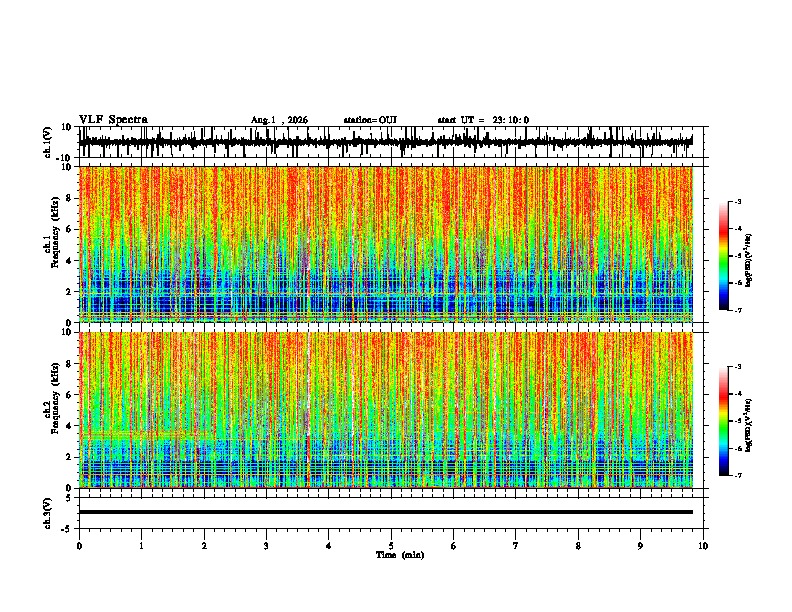Click the ch.2 spectrogram color bar

click(x=723, y=421)
